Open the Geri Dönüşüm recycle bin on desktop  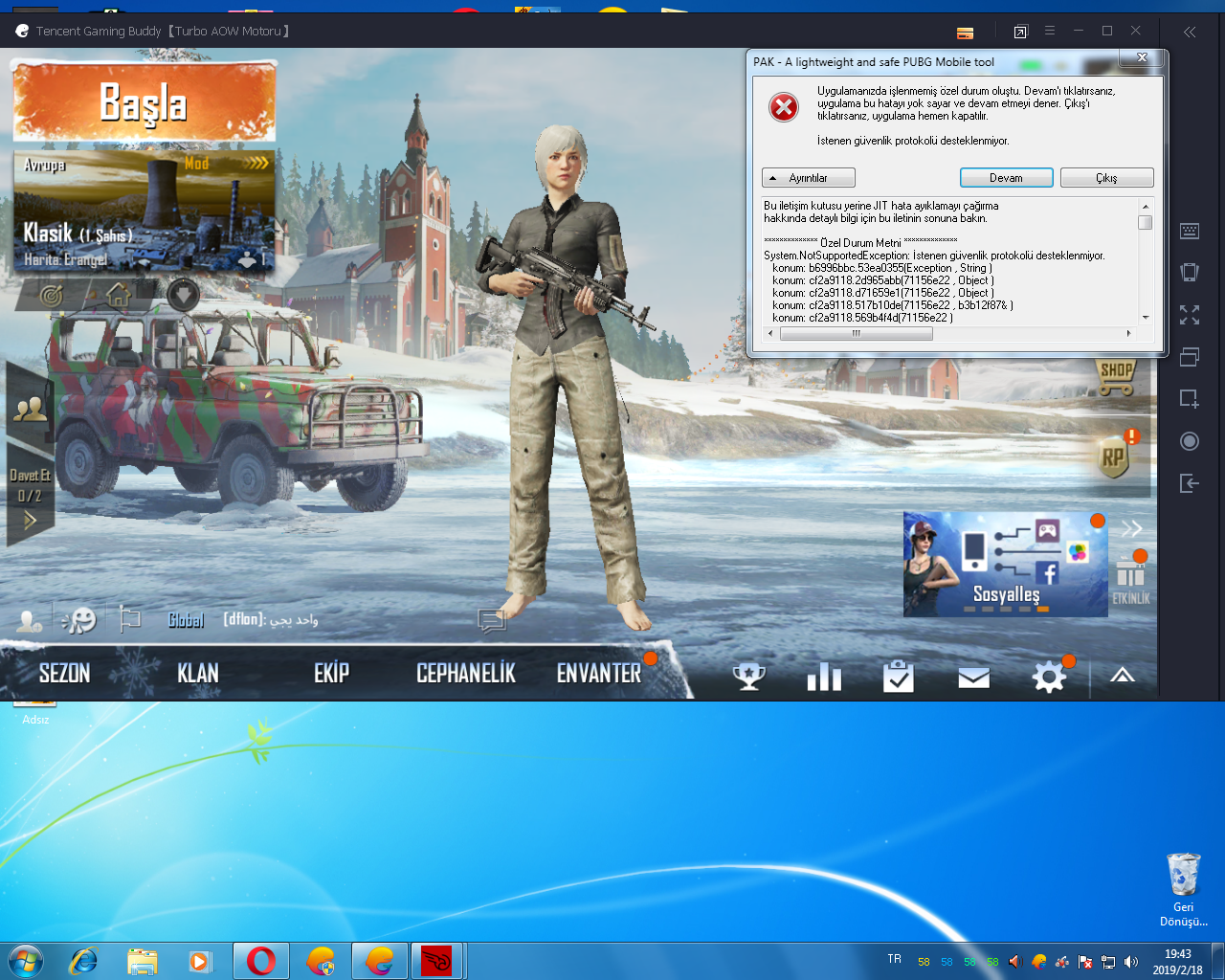point(1184,890)
